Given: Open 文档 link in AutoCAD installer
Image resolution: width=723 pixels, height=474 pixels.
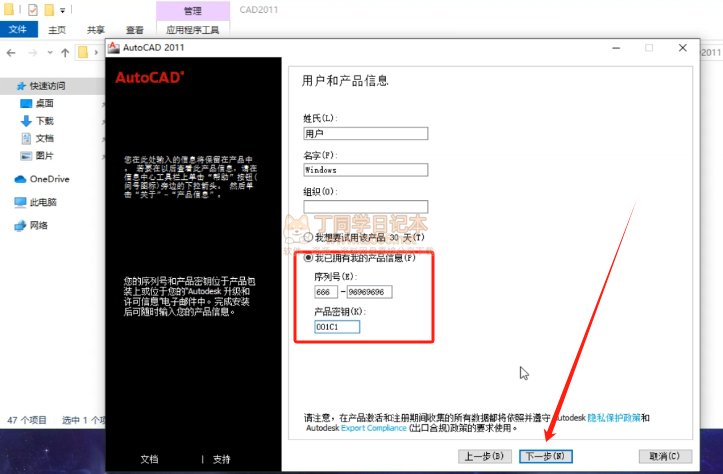Looking at the screenshot, I should point(149,459).
